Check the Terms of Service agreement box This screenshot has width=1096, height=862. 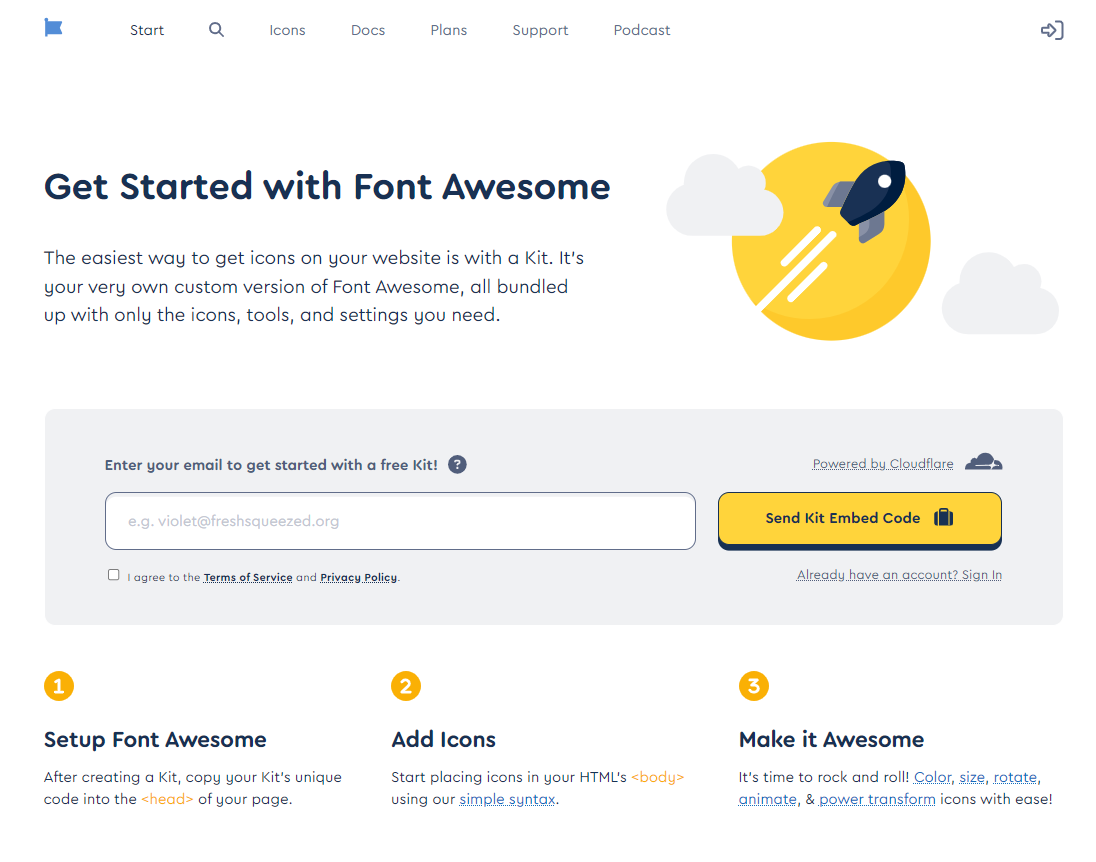pos(114,575)
